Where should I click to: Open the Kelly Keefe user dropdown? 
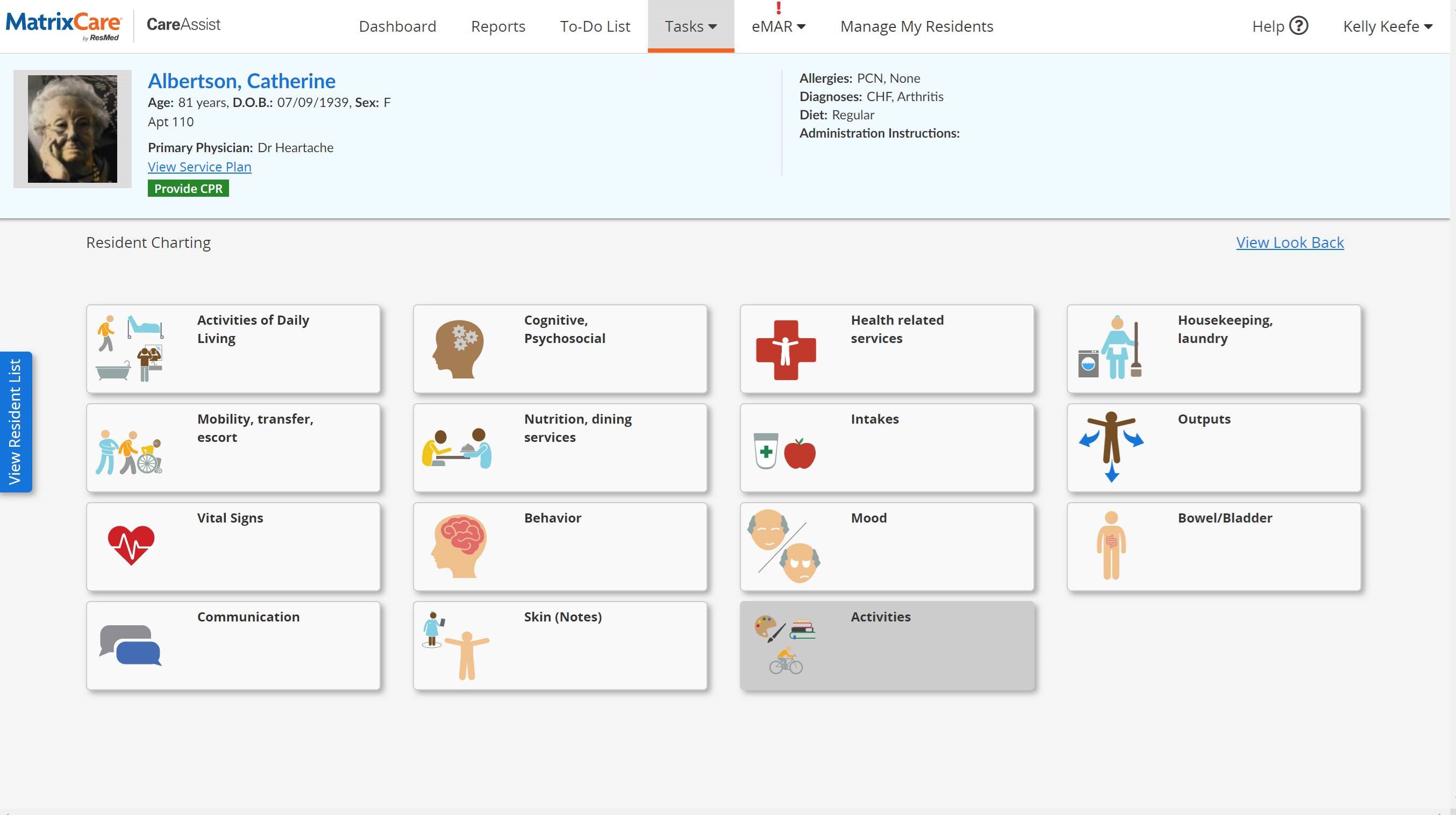pos(1387,26)
